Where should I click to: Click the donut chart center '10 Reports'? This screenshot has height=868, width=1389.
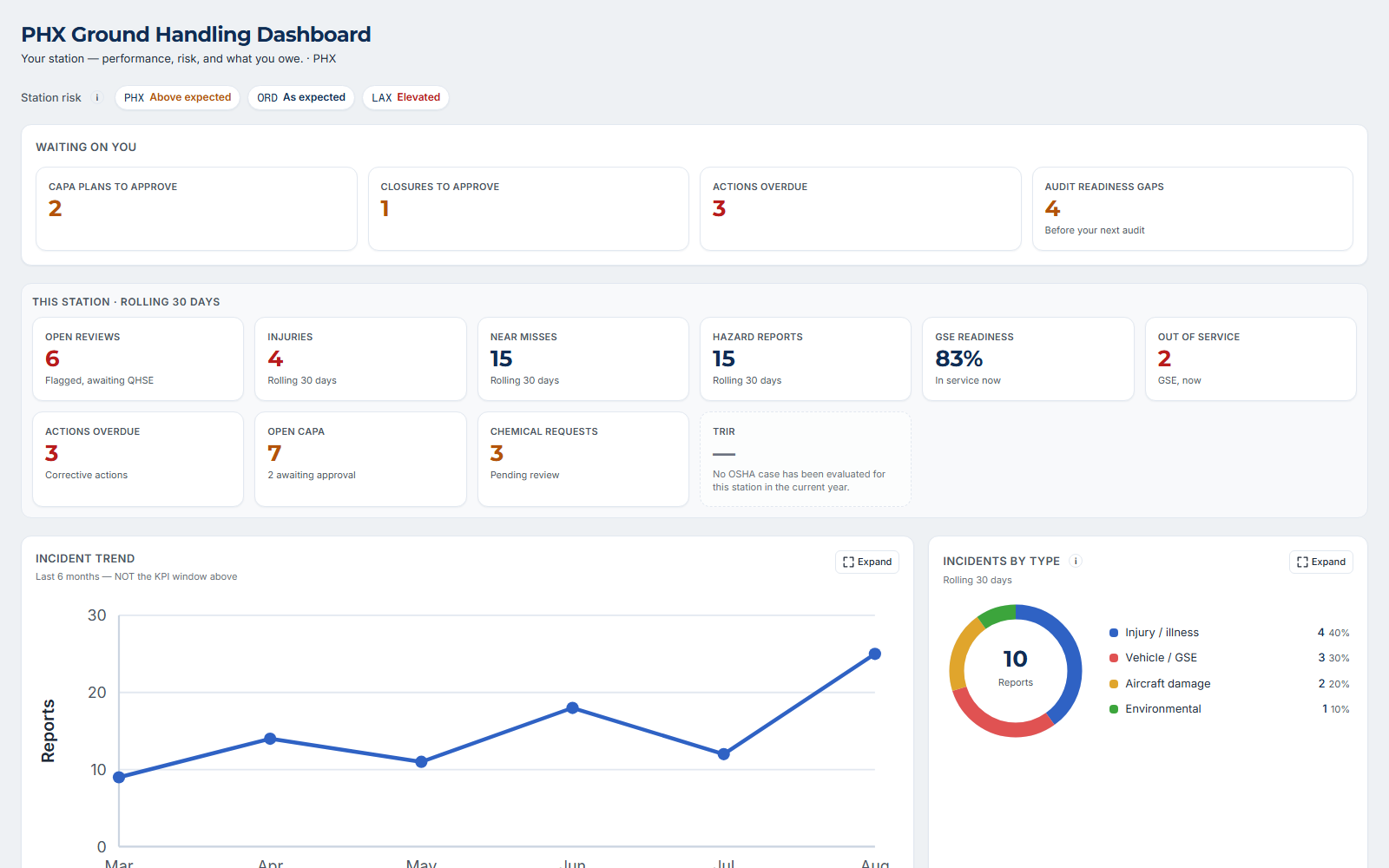pos(1016,668)
